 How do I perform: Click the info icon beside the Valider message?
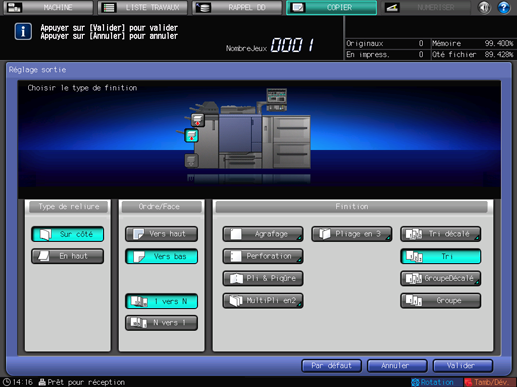pos(23,31)
